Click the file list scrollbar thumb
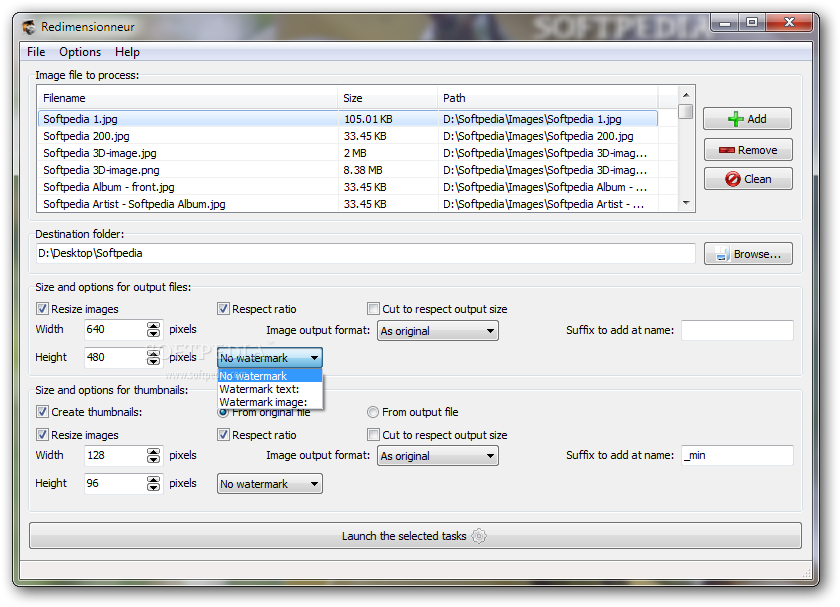Image resolution: width=840 pixels, height=607 pixels. pos(686,111)
